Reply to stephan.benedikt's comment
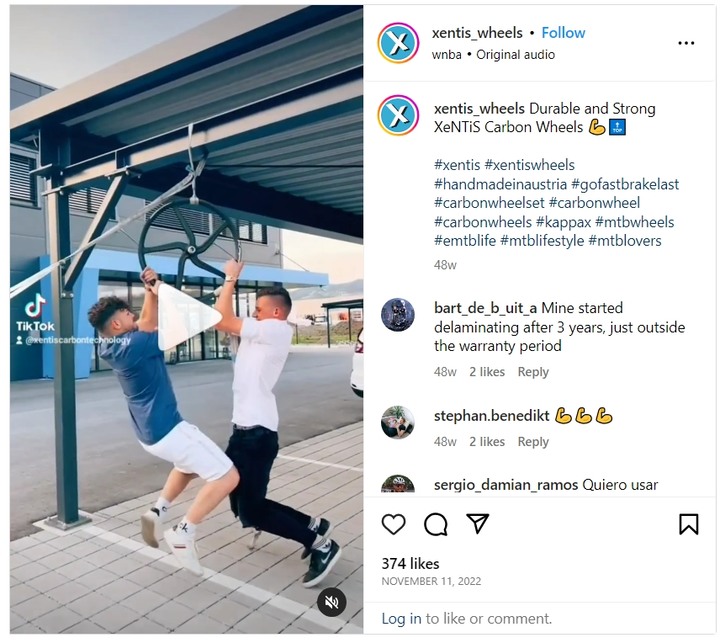Image resolution: width=720 pixels, height=643 pixels. [x=533, y=441]
